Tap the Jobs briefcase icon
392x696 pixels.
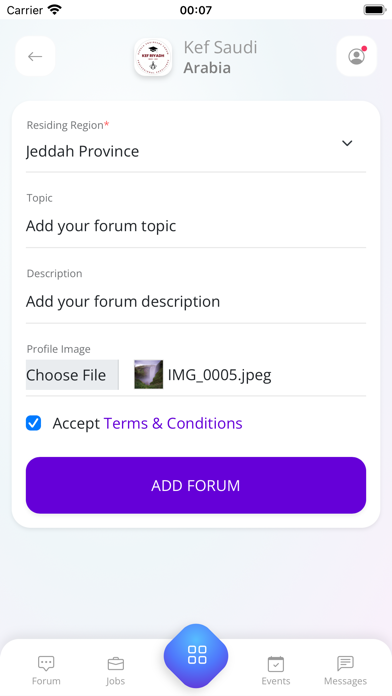[116, 664]
